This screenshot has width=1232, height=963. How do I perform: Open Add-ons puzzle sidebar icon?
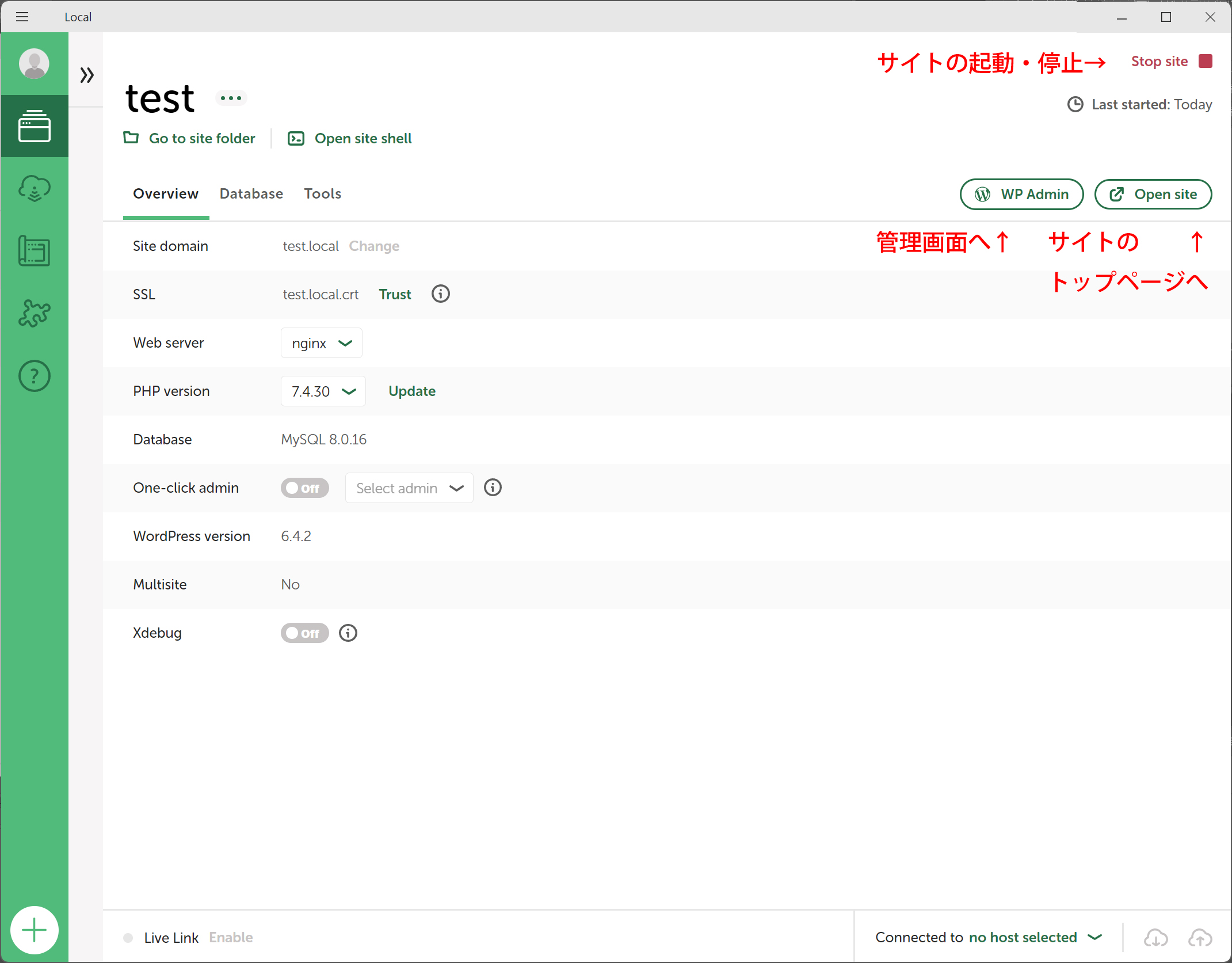[x=35, y=313]
